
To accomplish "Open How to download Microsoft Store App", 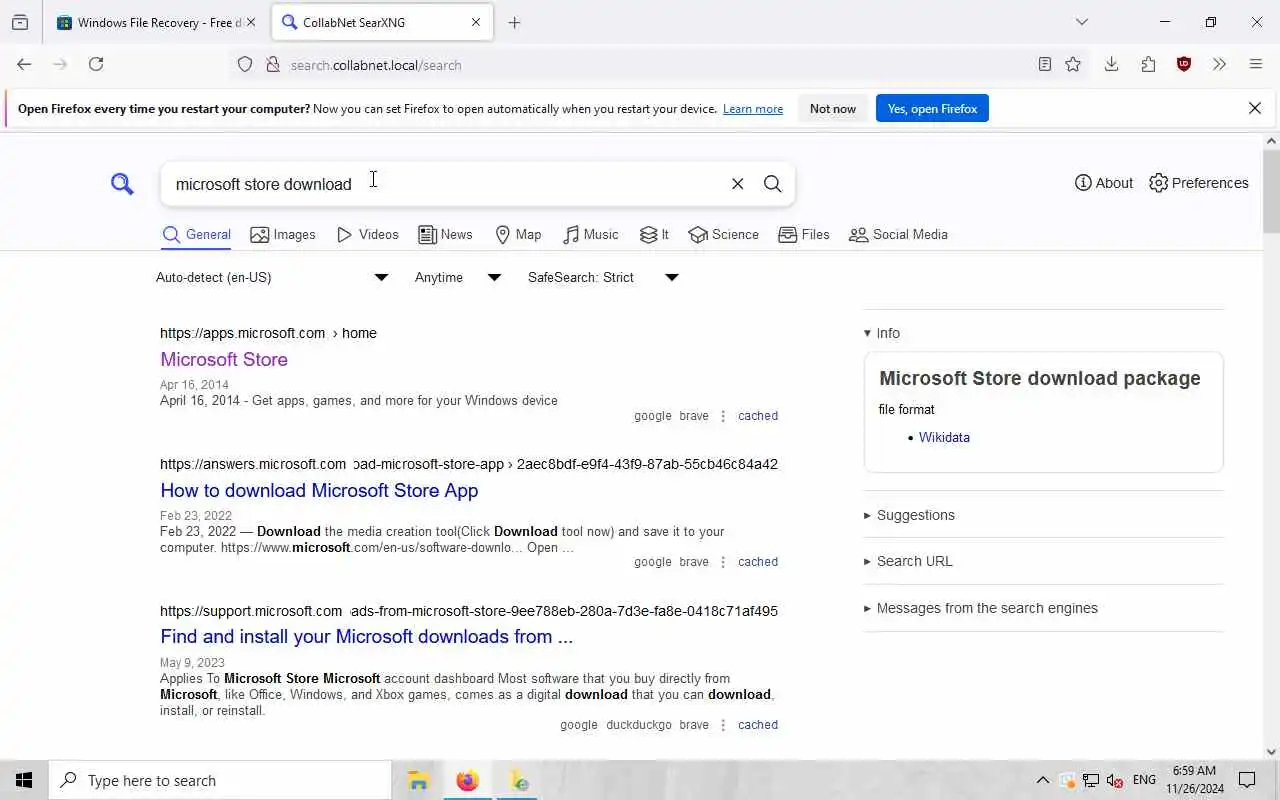I will click(319, 490).
